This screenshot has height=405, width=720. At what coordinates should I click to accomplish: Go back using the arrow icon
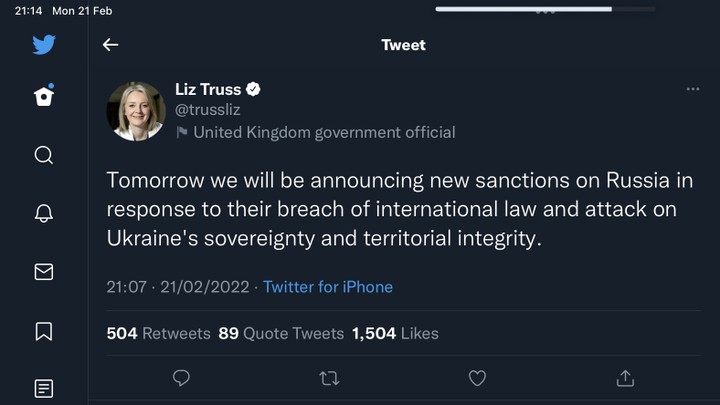[110, 45]
